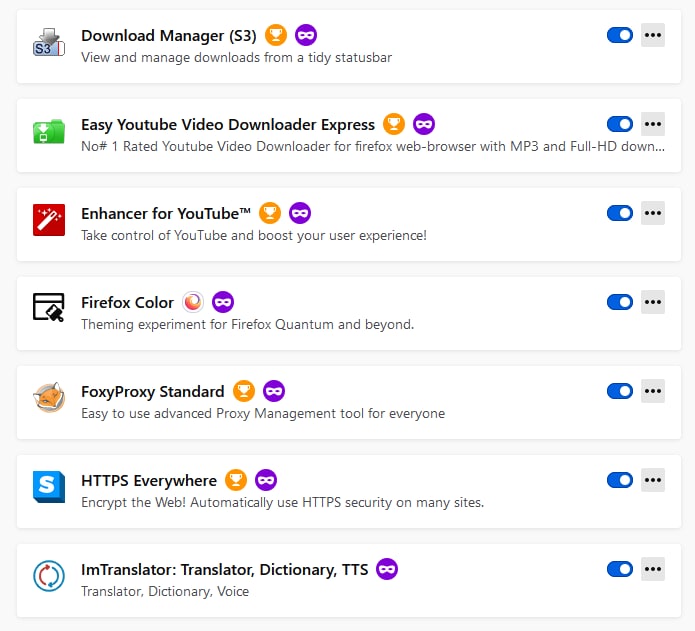
Task: Click the Download Manager (S3) extension icon
Action: [49, 43]
